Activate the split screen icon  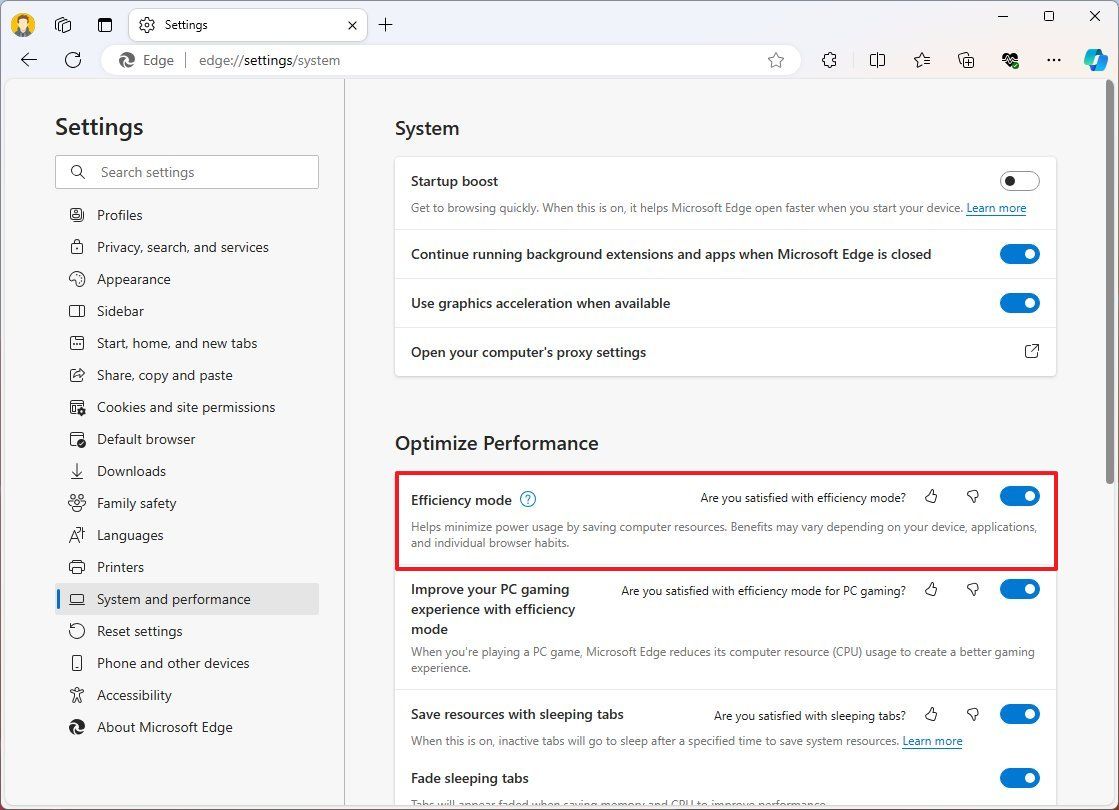(x=877, y=60)
